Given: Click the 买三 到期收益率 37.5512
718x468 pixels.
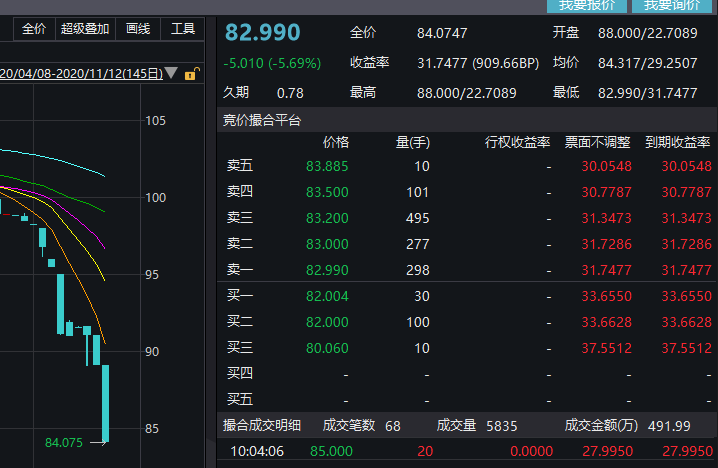Looking at the screenshot, I should pos(686,348).
